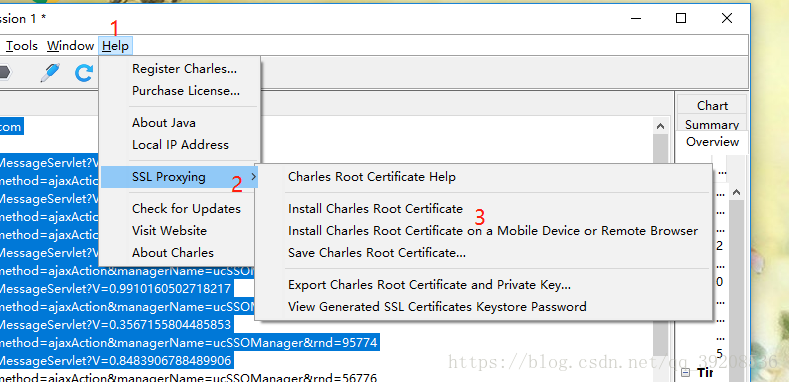Minimize the Charles window

click(636, 19)
